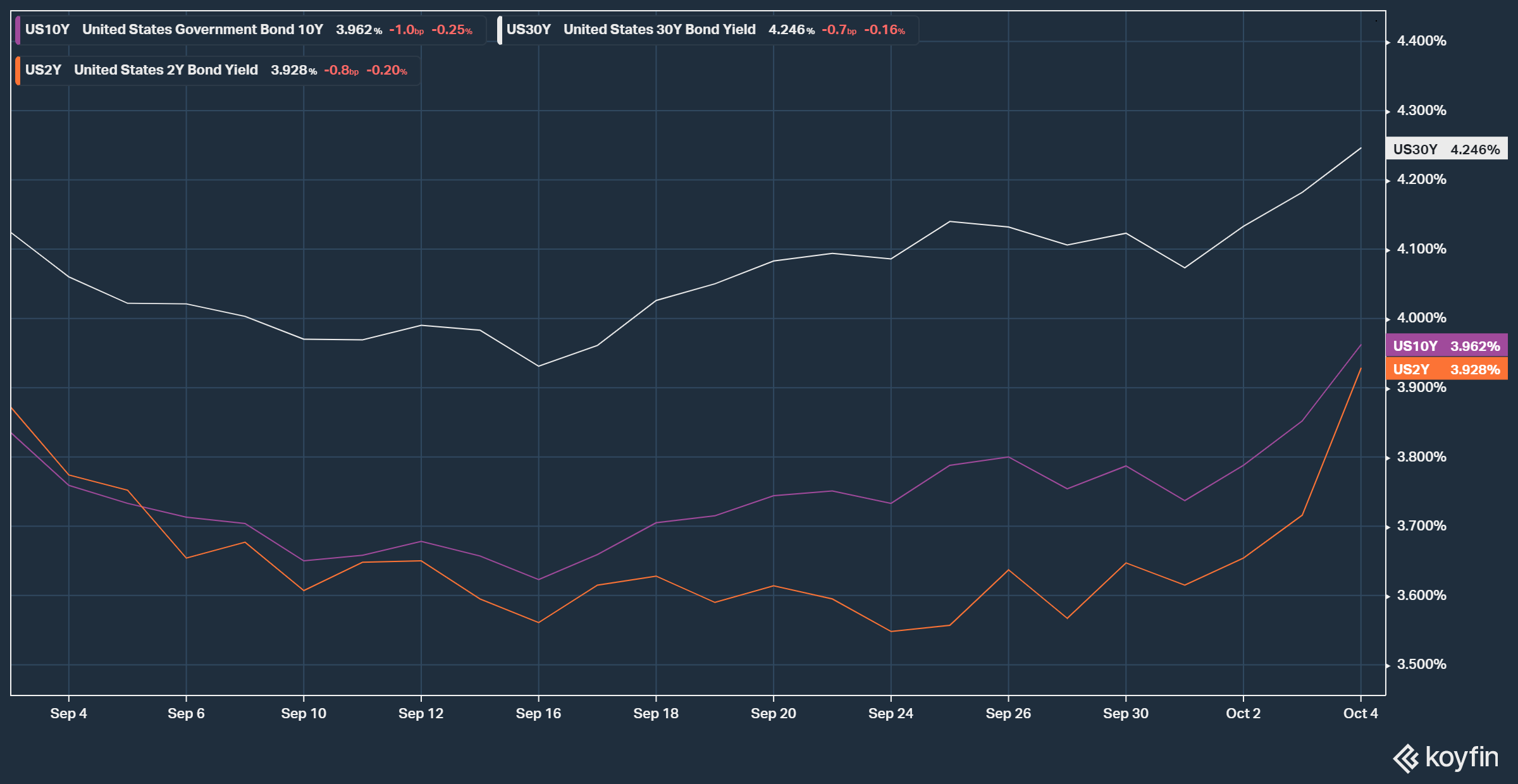Click the koyfin wordmark text
This screenshot has width=1518, height=784.
coord(1462,757)
